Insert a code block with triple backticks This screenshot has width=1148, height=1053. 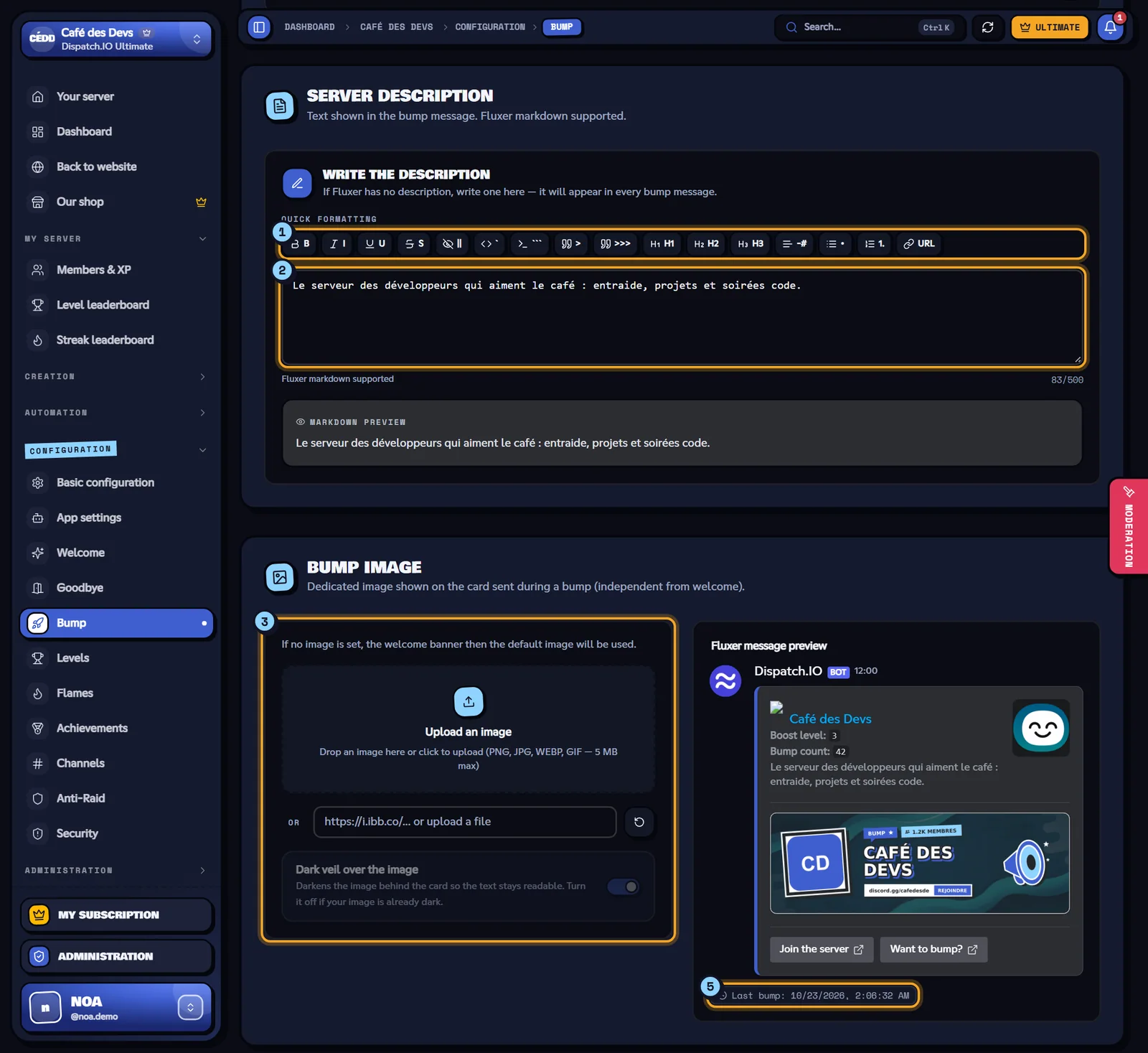point(530,244)
